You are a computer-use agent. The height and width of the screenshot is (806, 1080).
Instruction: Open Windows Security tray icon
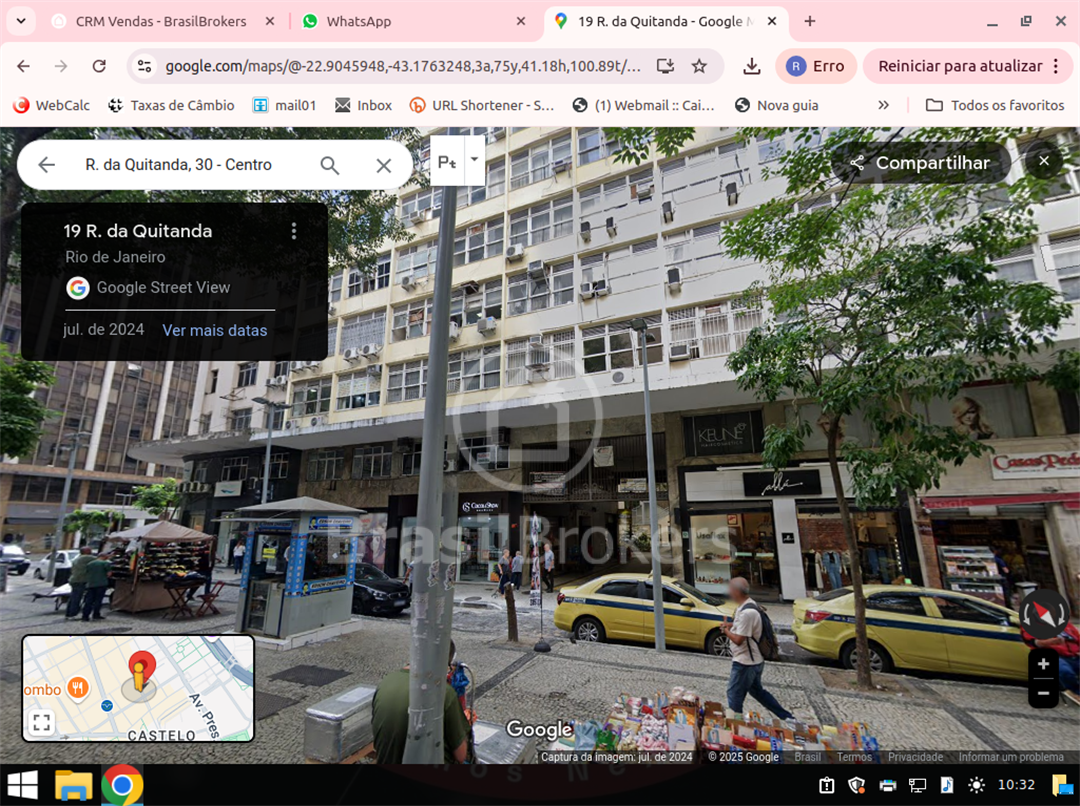coord(857,785)
